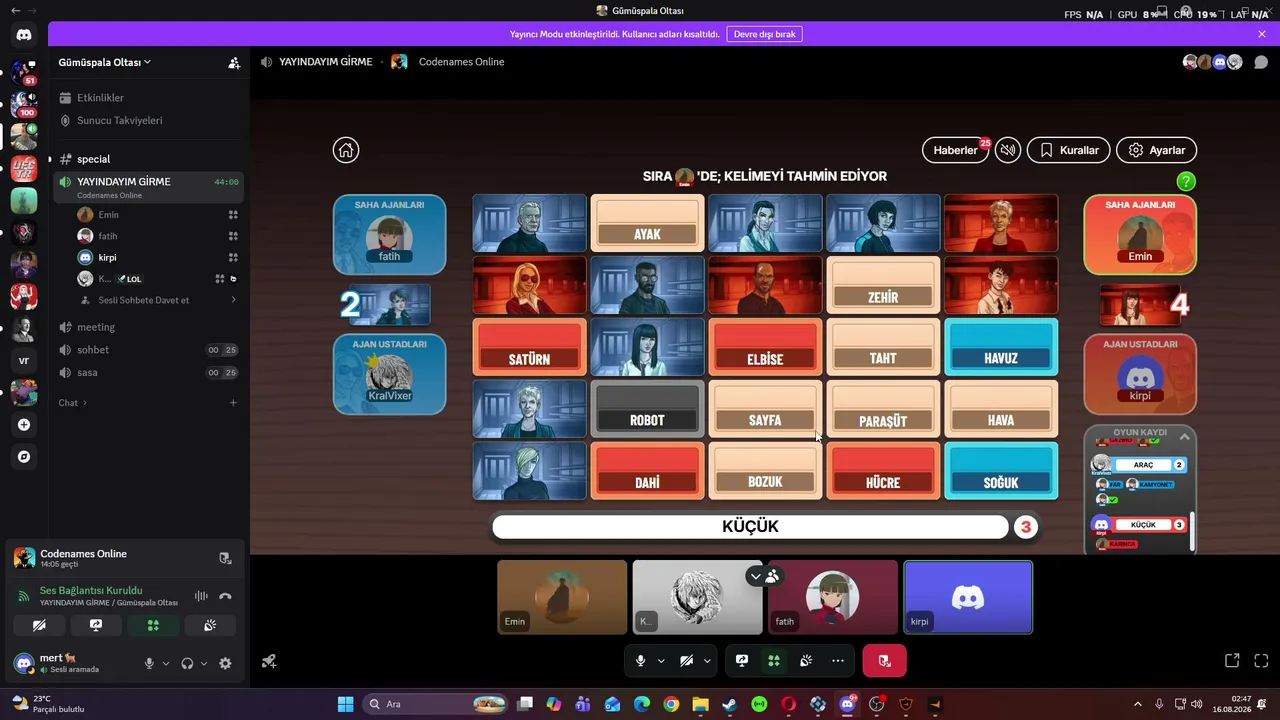Open File Explorer from the taskbar

point(700,704)
